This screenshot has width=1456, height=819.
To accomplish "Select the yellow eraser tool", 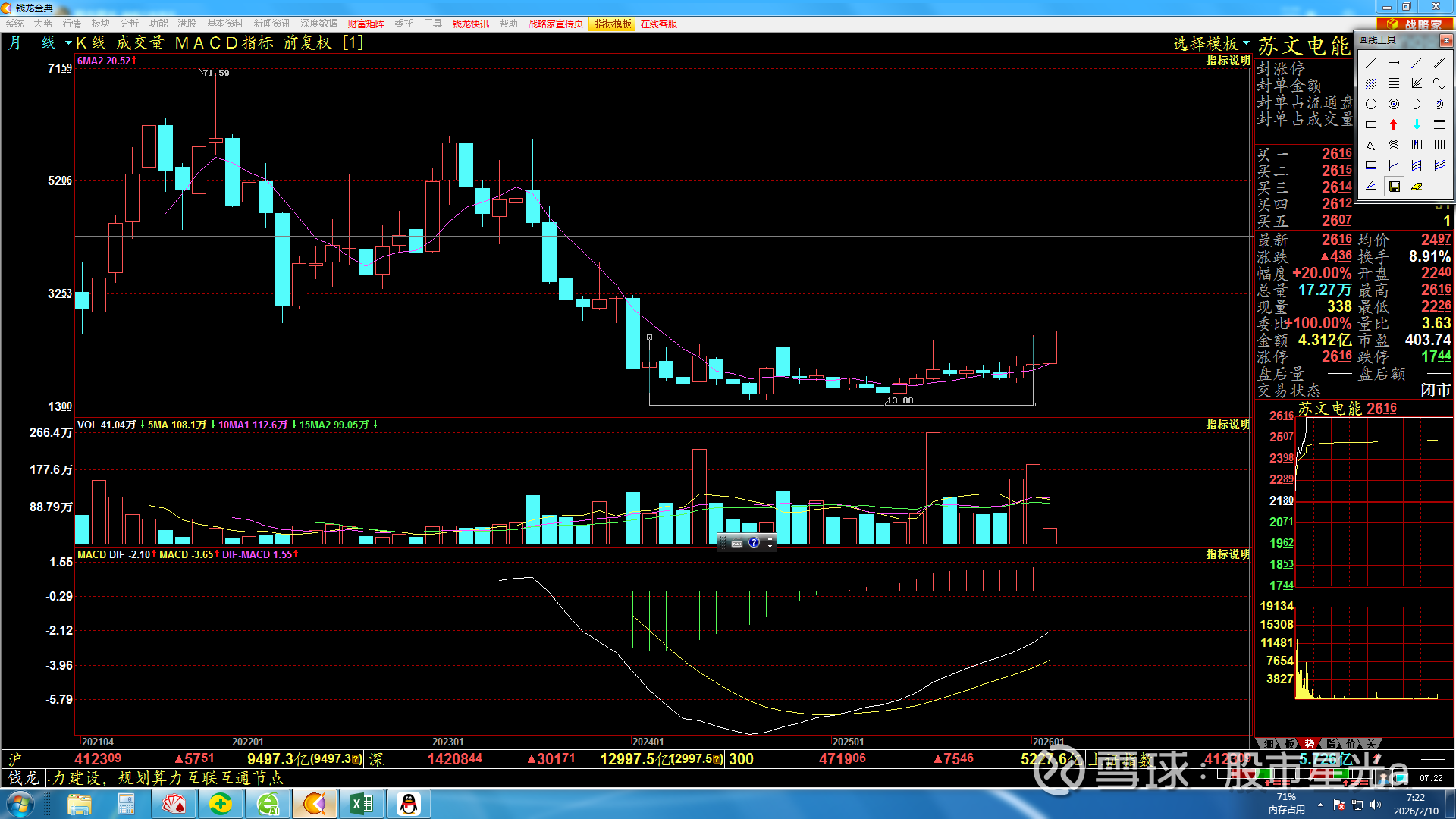I will click(1417, 187).
